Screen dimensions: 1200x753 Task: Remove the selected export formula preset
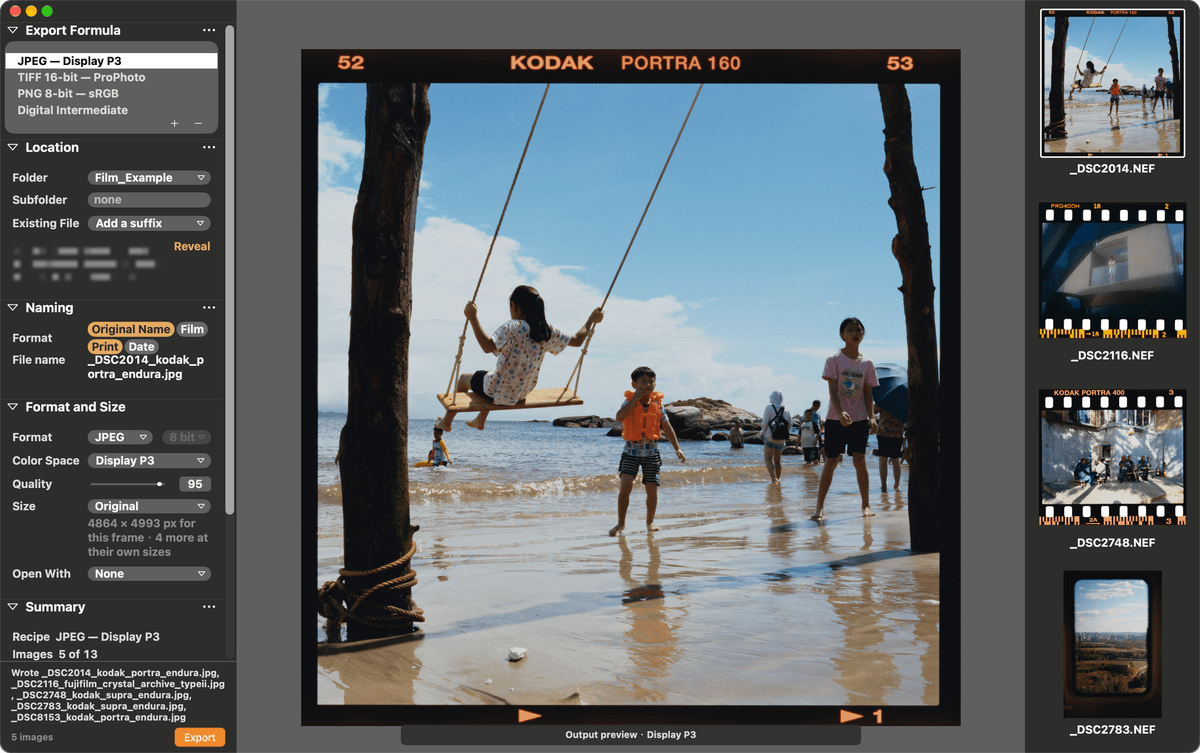198,124
